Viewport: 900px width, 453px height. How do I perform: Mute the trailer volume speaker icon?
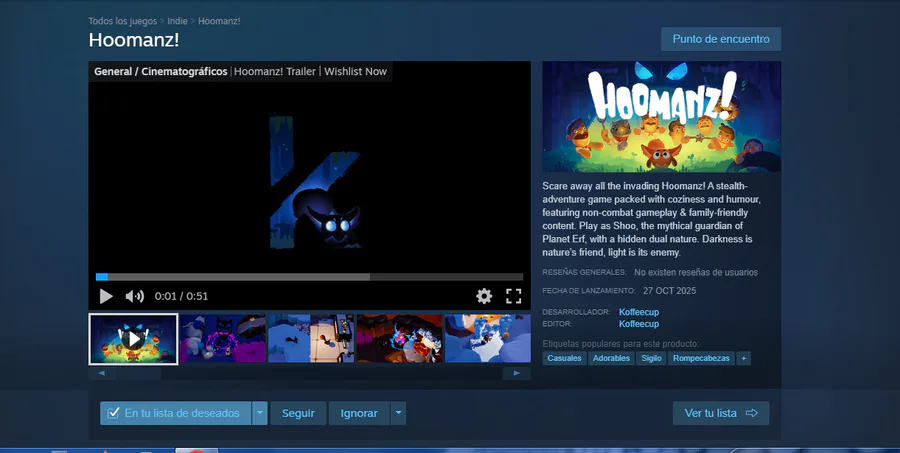tap(135, 296)
